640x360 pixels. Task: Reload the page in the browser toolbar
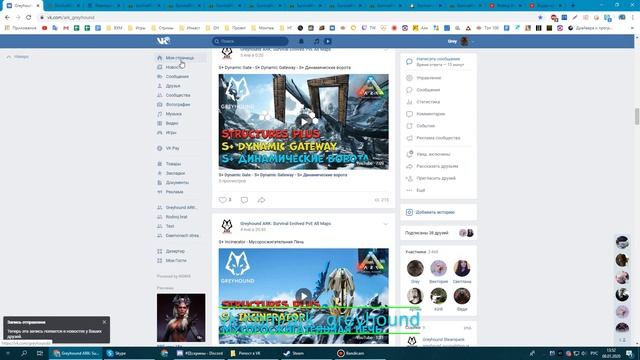point(29,18)
